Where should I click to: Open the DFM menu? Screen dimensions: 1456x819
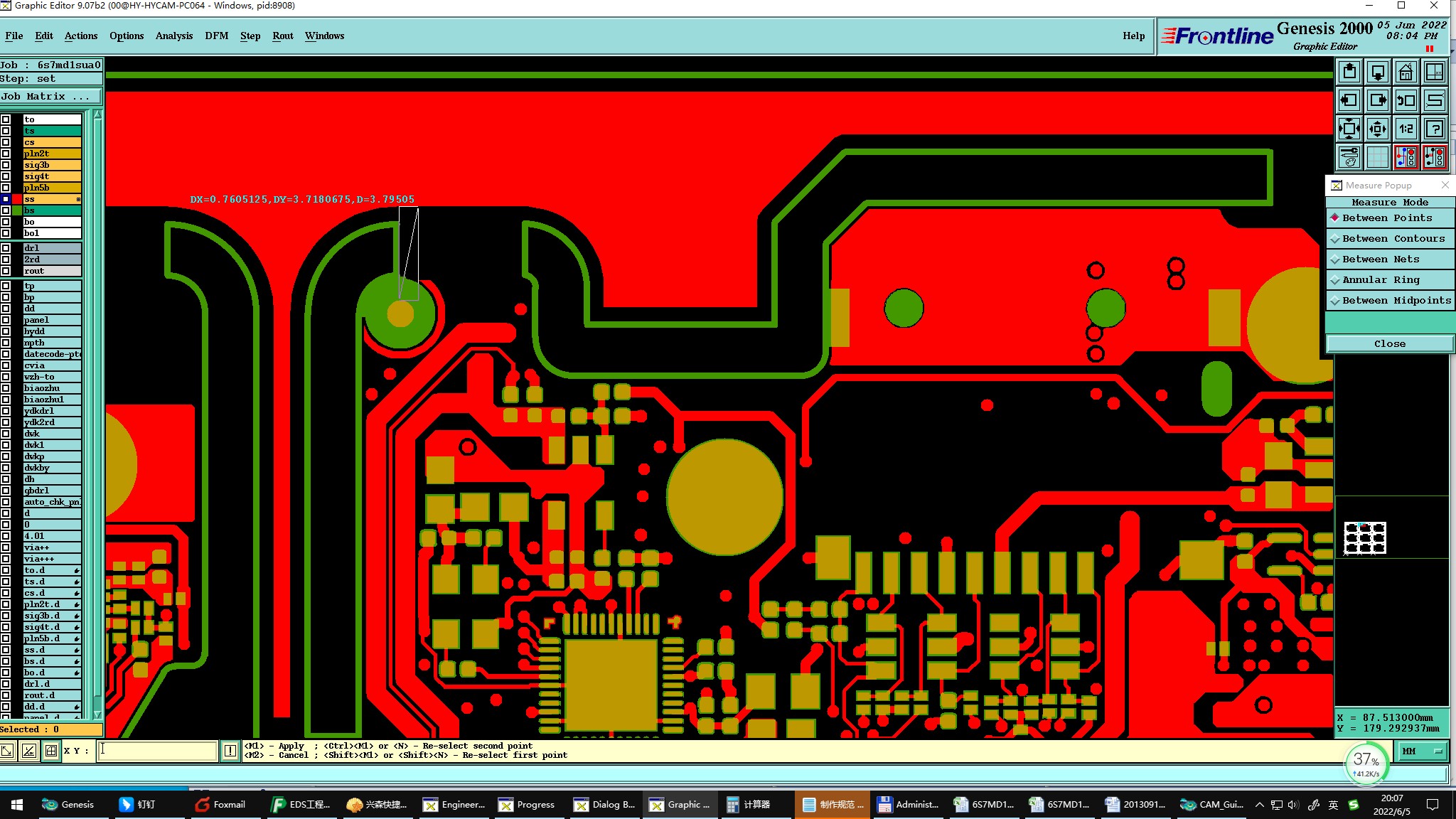tap(216, 36)
